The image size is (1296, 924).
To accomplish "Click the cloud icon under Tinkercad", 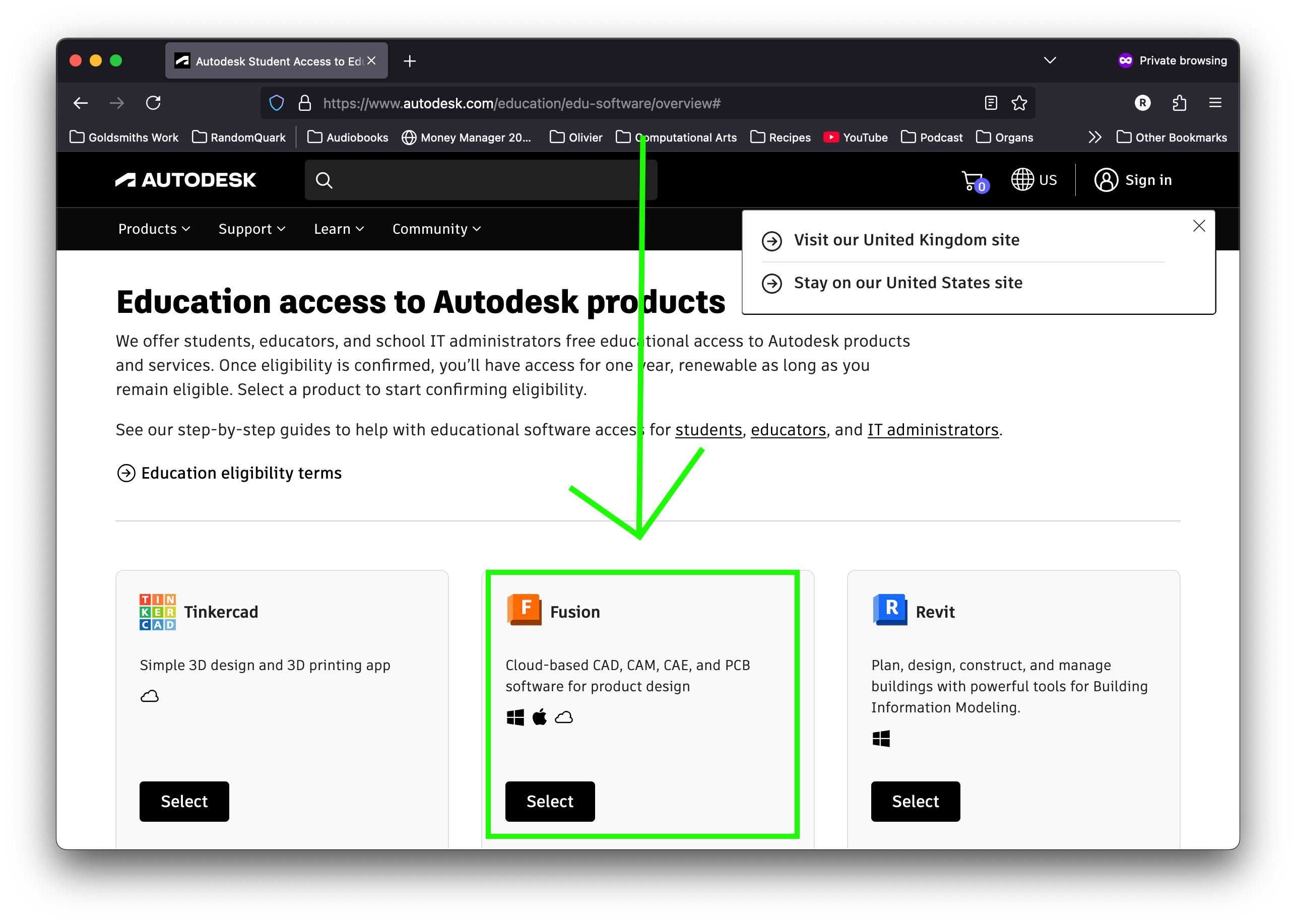I will tap(150, 696).
